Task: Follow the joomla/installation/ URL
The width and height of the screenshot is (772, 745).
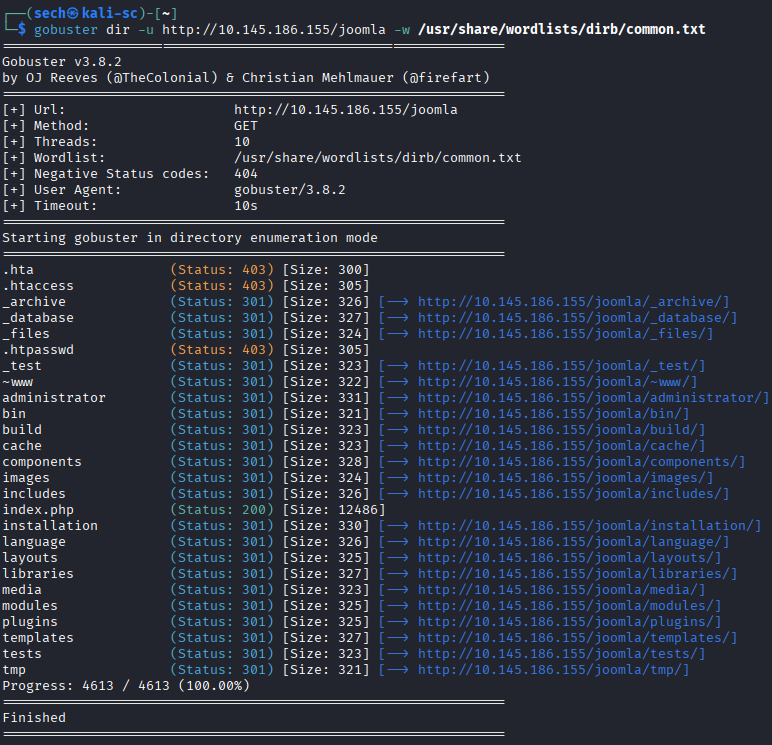Action: pyautogui.click(x=586, y=526)
